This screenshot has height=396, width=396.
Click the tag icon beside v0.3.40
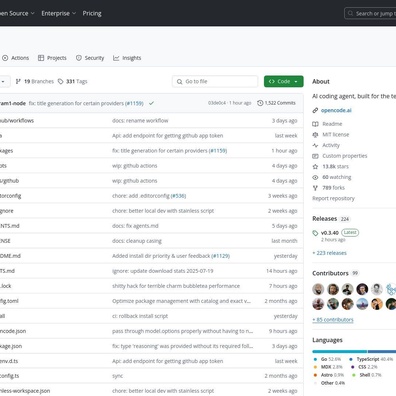pos(315,233)
